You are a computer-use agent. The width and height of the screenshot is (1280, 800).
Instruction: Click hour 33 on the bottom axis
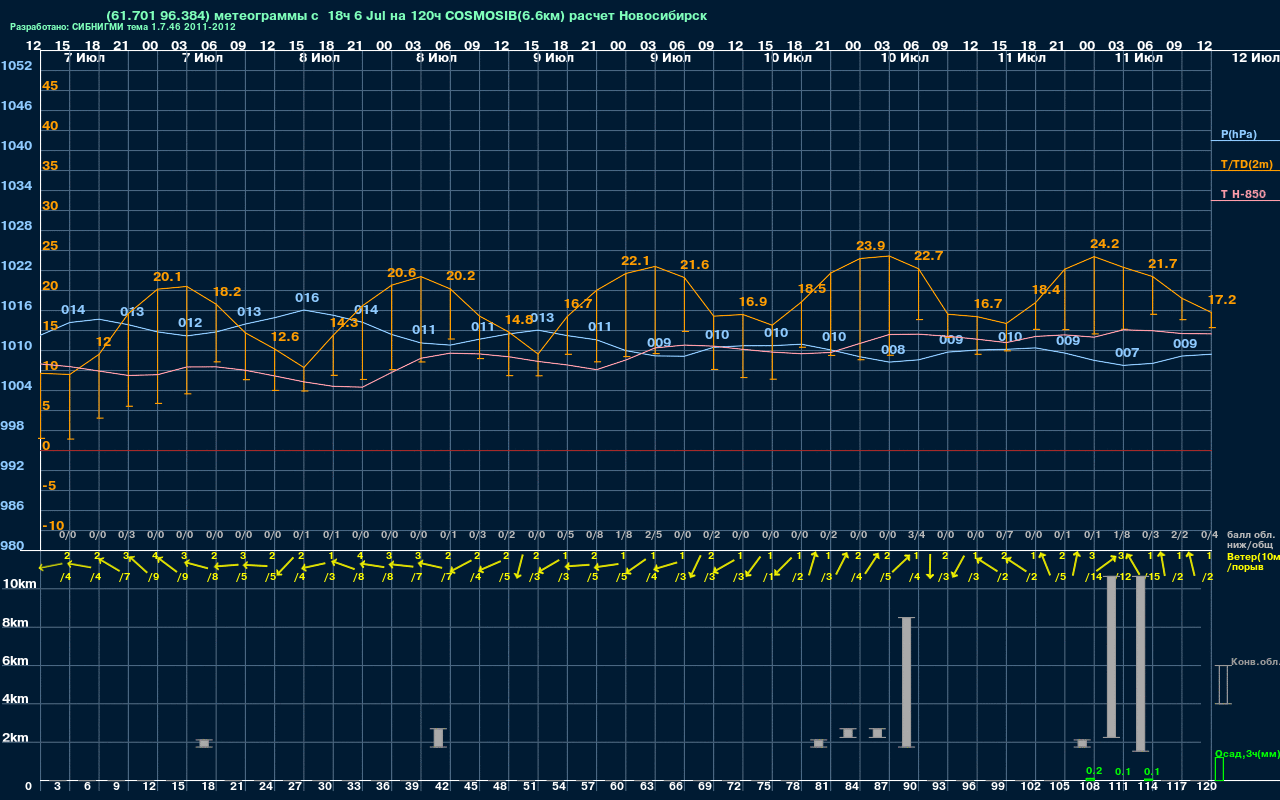point(354,786)
